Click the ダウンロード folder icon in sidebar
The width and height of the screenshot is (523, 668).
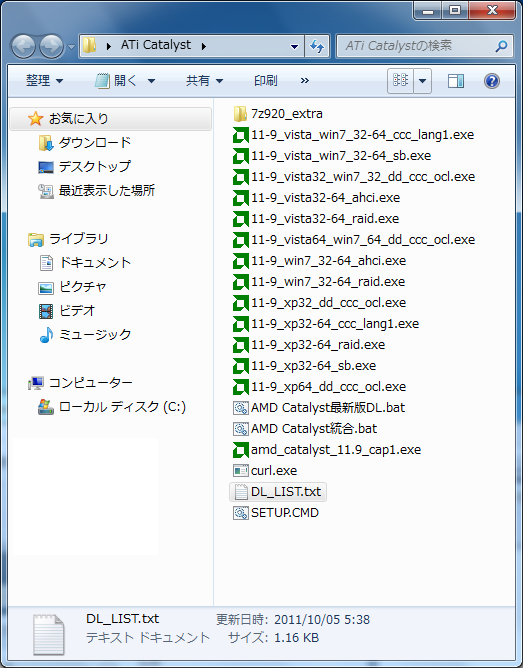click(x=46, y=143)
